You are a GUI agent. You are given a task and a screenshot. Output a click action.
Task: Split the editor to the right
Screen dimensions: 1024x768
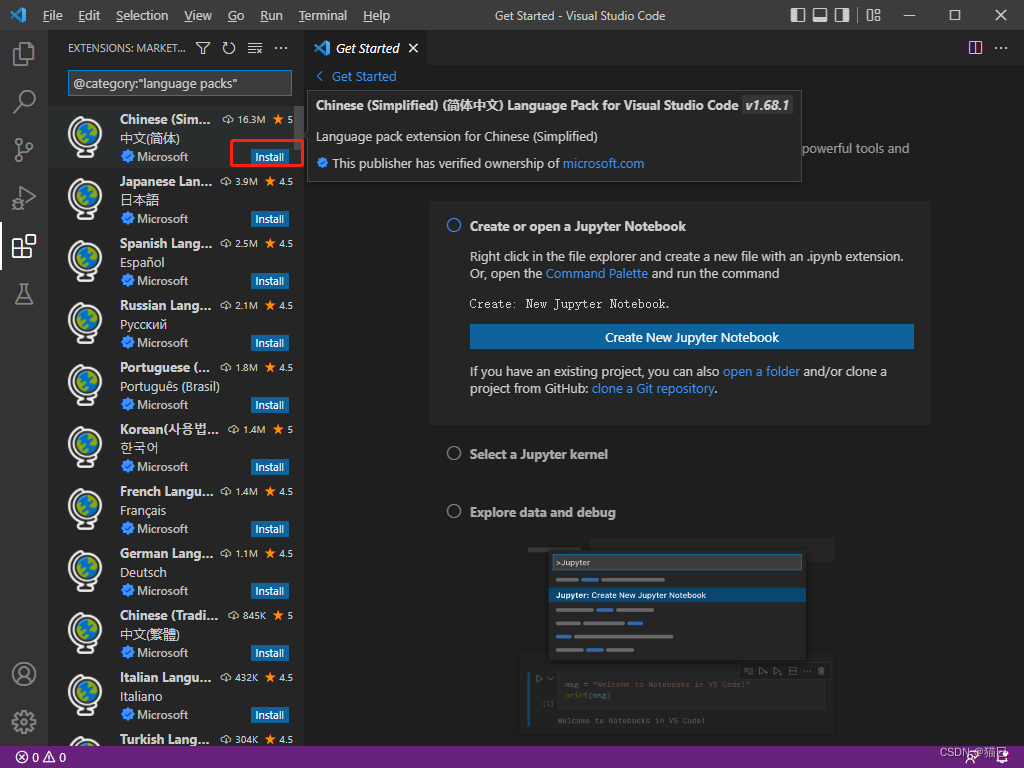(x=975, y=48)
